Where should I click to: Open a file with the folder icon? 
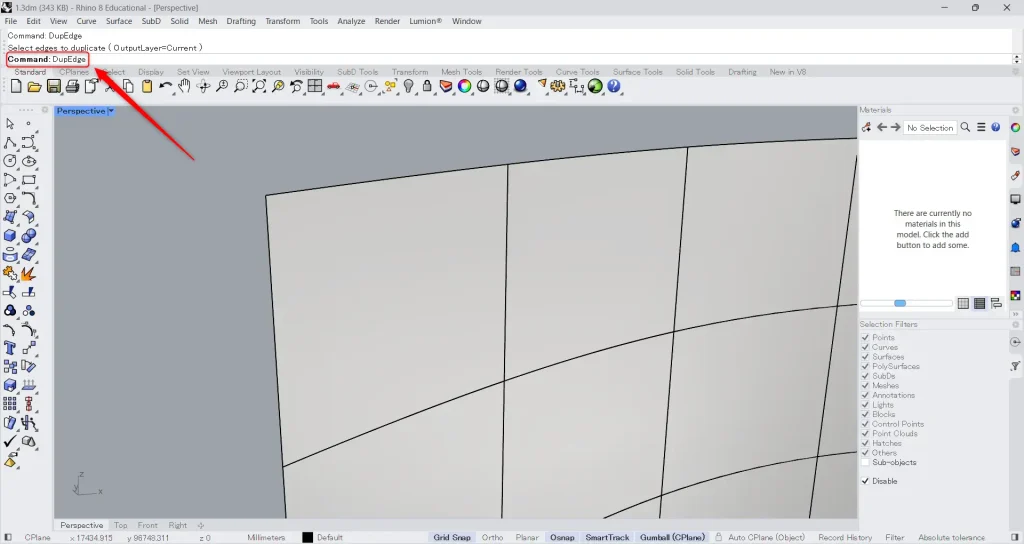35,86
